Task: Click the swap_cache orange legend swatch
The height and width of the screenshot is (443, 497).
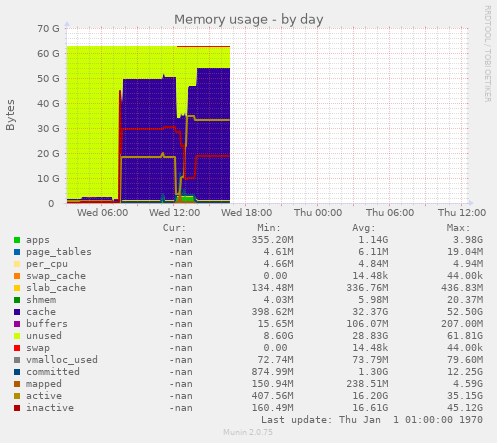Action: (x=17, y=276)
